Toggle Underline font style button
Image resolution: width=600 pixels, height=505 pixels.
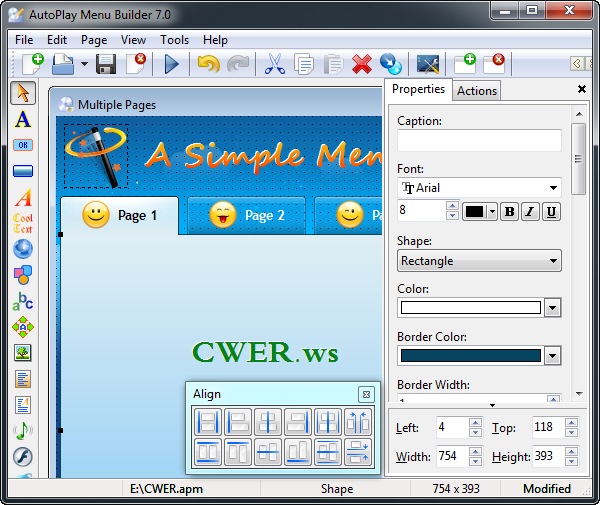tap(551, 211)
